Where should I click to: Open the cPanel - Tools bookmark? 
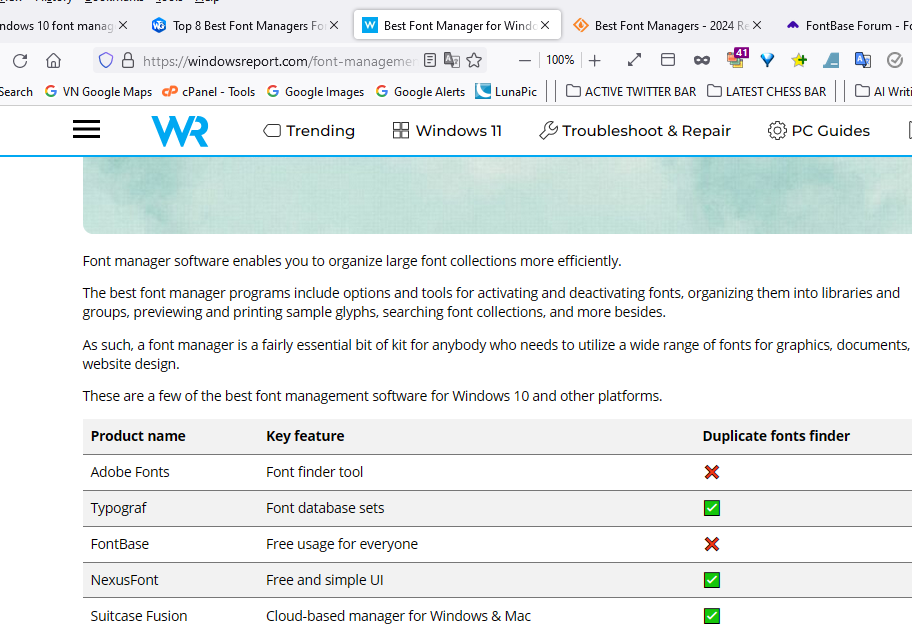pyautogui.click(x=208, y=91)
